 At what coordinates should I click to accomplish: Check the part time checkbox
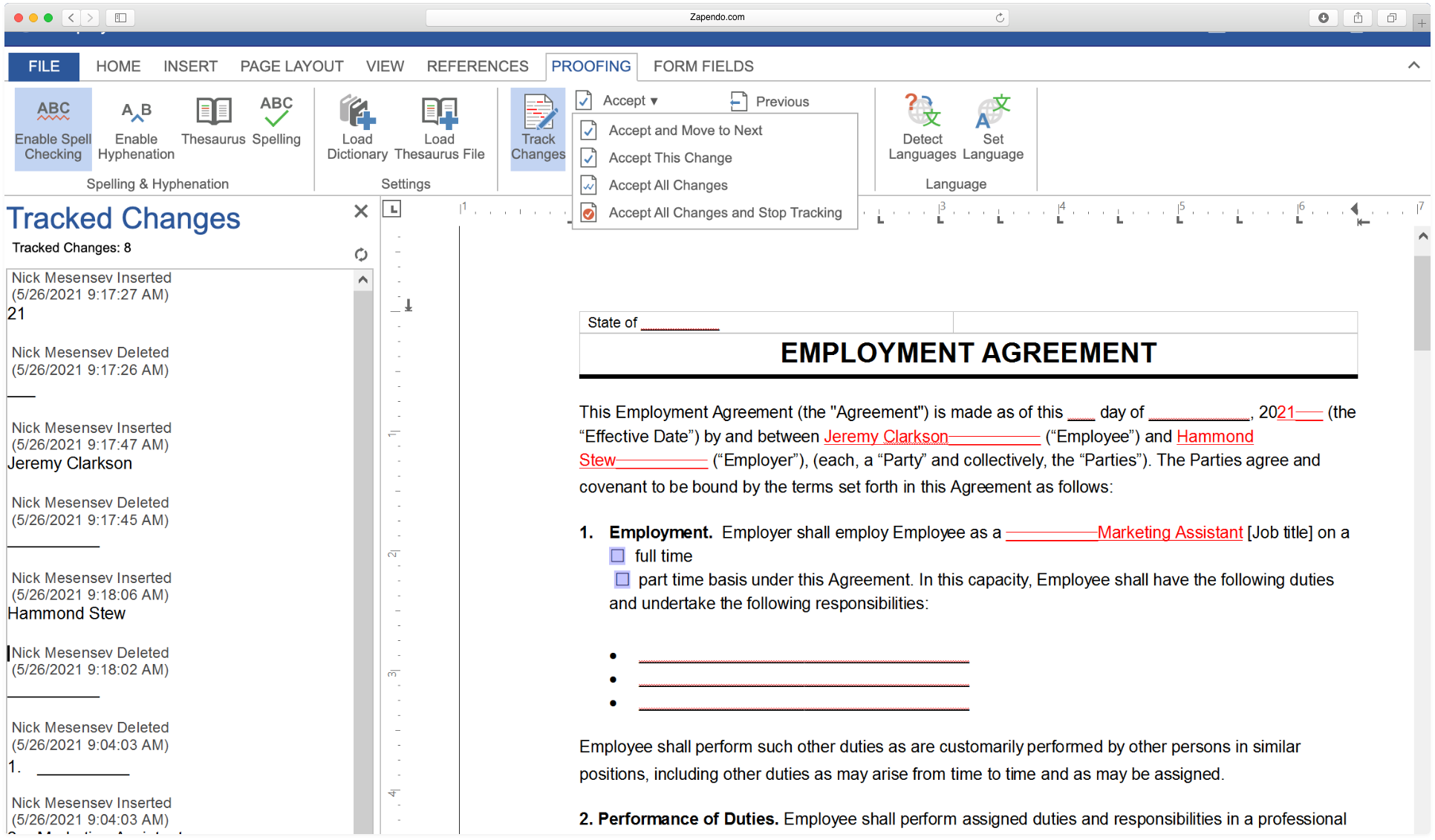click(x=622, y=579)
